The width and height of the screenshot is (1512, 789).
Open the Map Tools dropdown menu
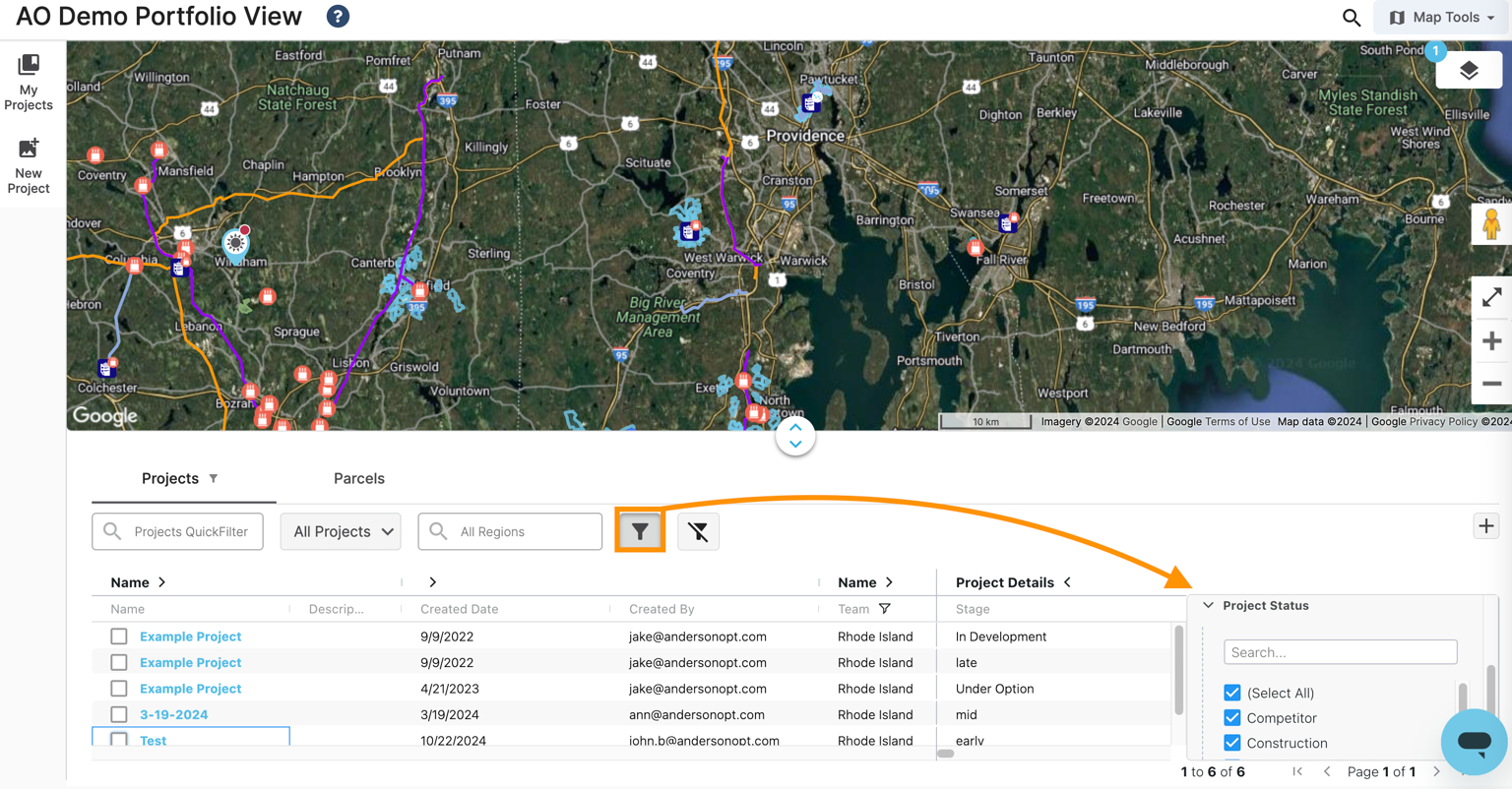(1442, 18)
